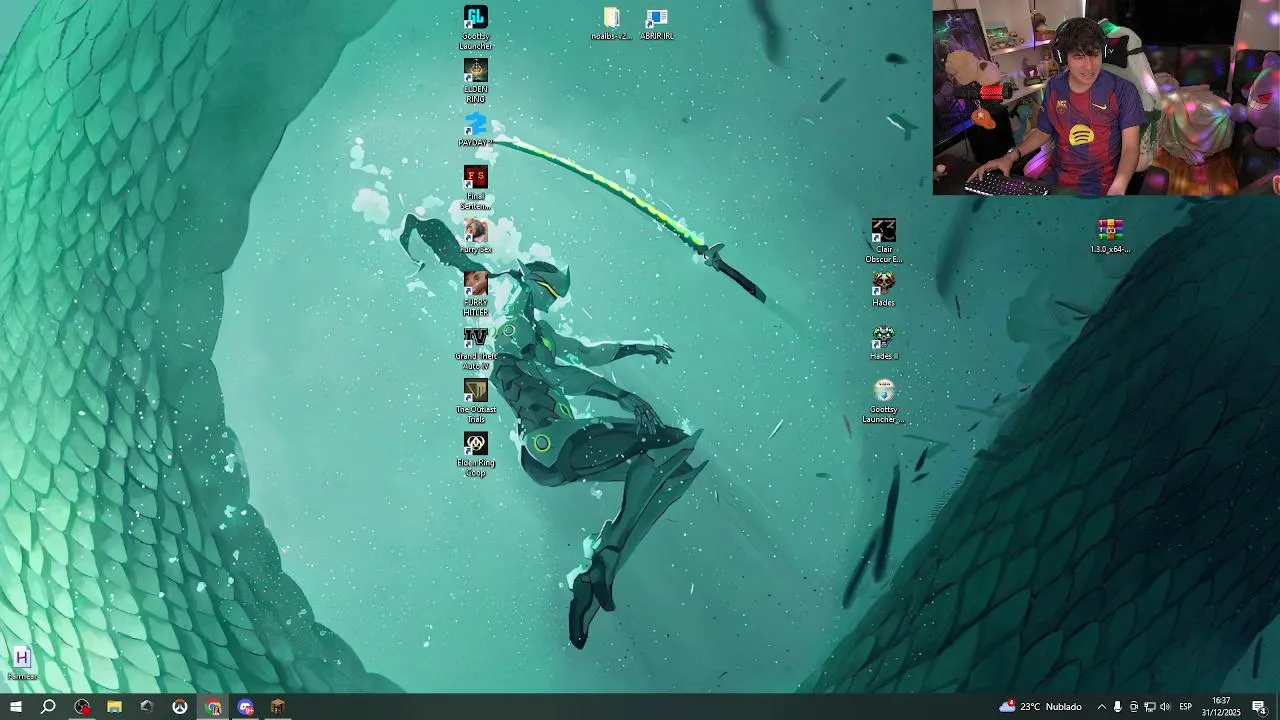Open The Outlast Trials shortcut

476,401
